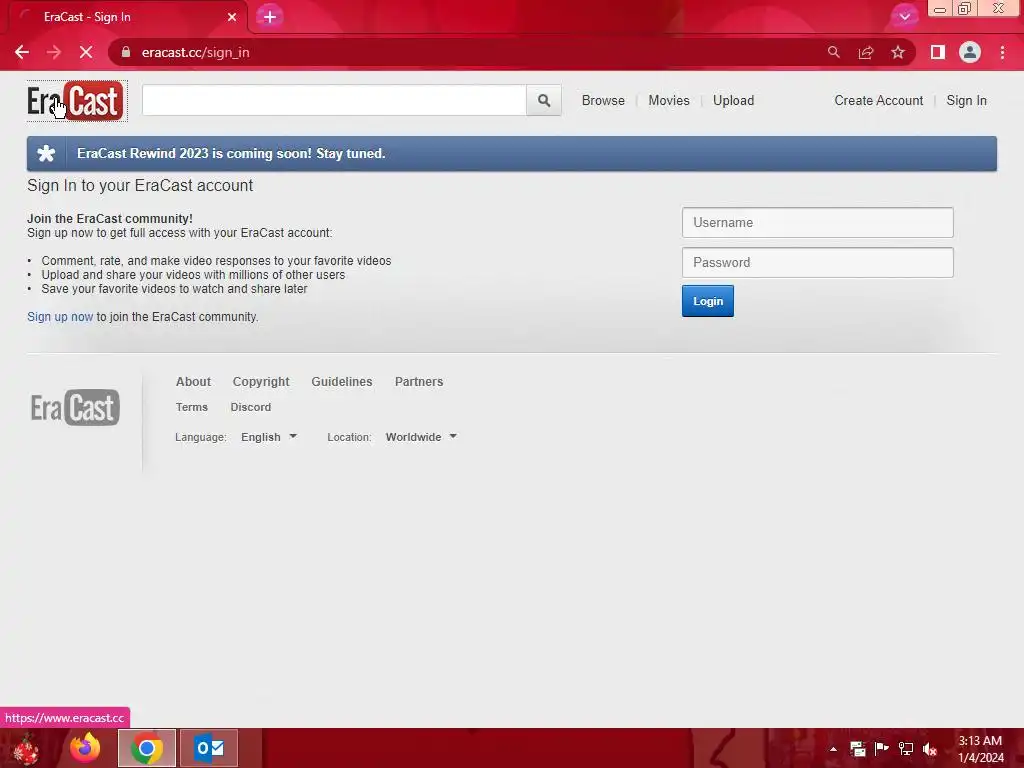
Task: Focus the Password input field
Action: coord(818,263)
